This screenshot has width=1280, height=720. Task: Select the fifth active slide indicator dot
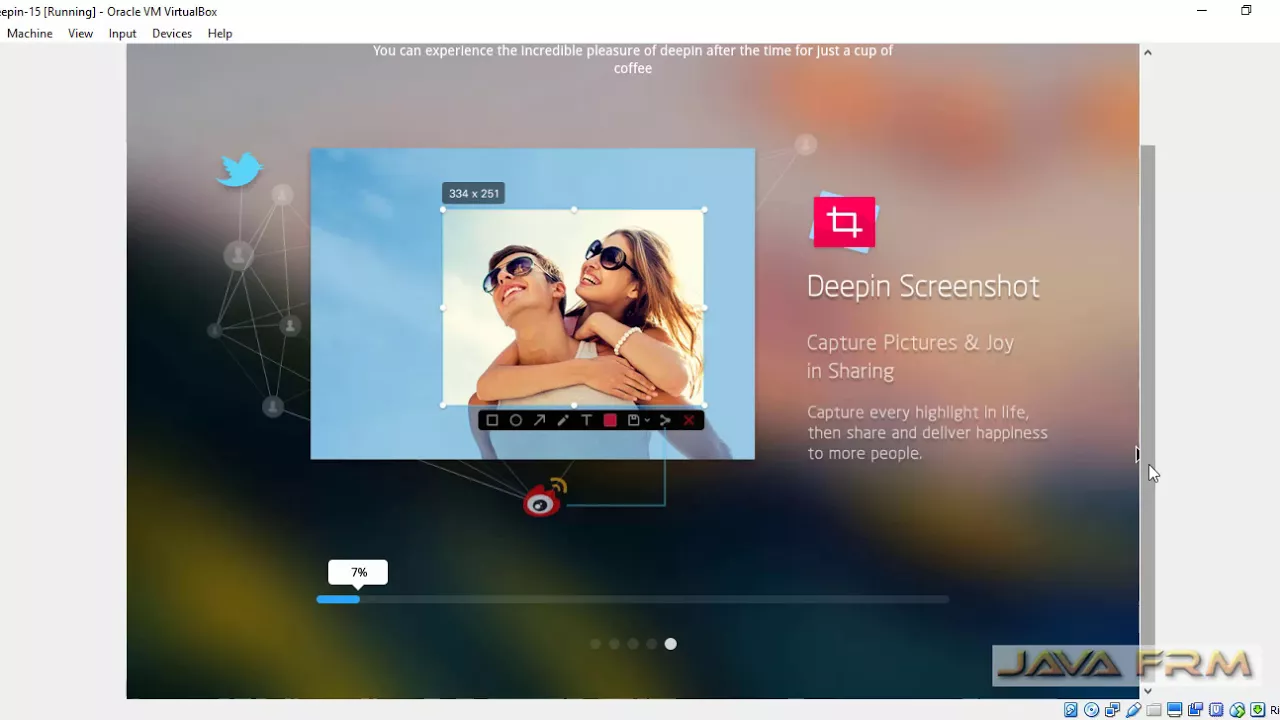click(671, 644)
